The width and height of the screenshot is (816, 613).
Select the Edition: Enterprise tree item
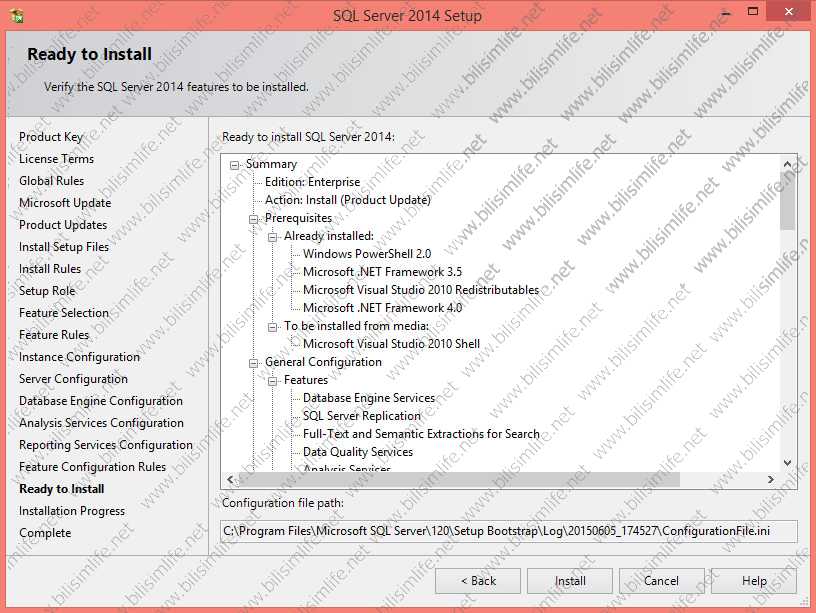(x=312, y=182)
